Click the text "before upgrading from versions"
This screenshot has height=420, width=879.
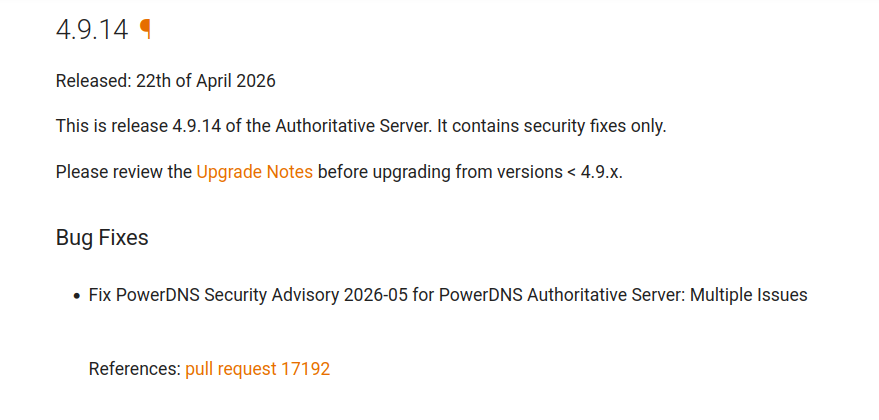point(439,172)
